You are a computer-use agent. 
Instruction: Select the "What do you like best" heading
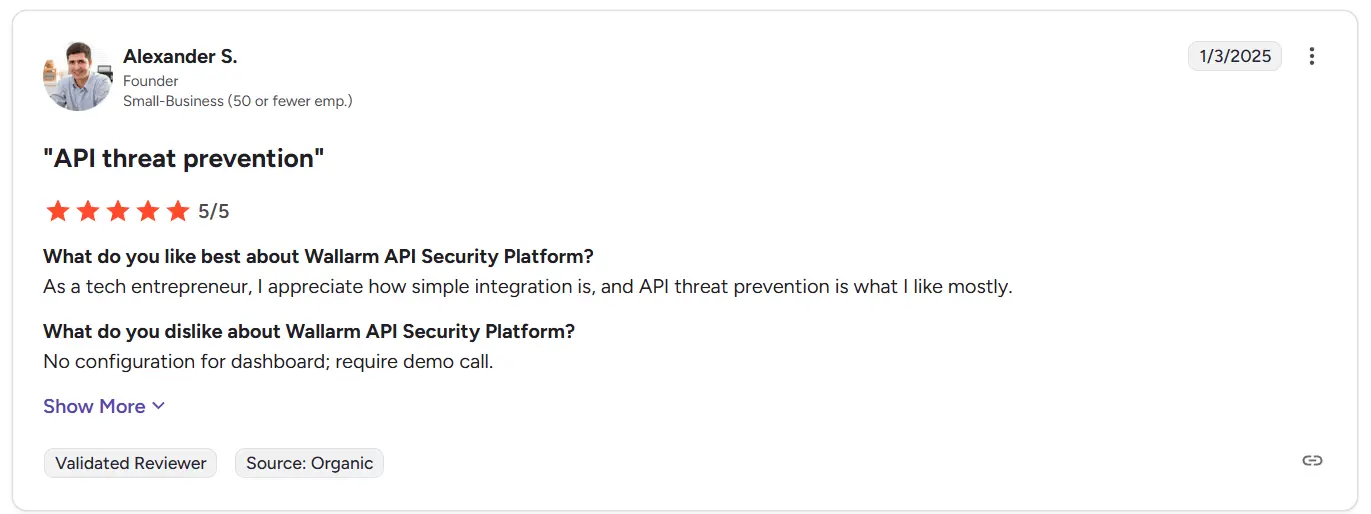(x=318, y=257)
